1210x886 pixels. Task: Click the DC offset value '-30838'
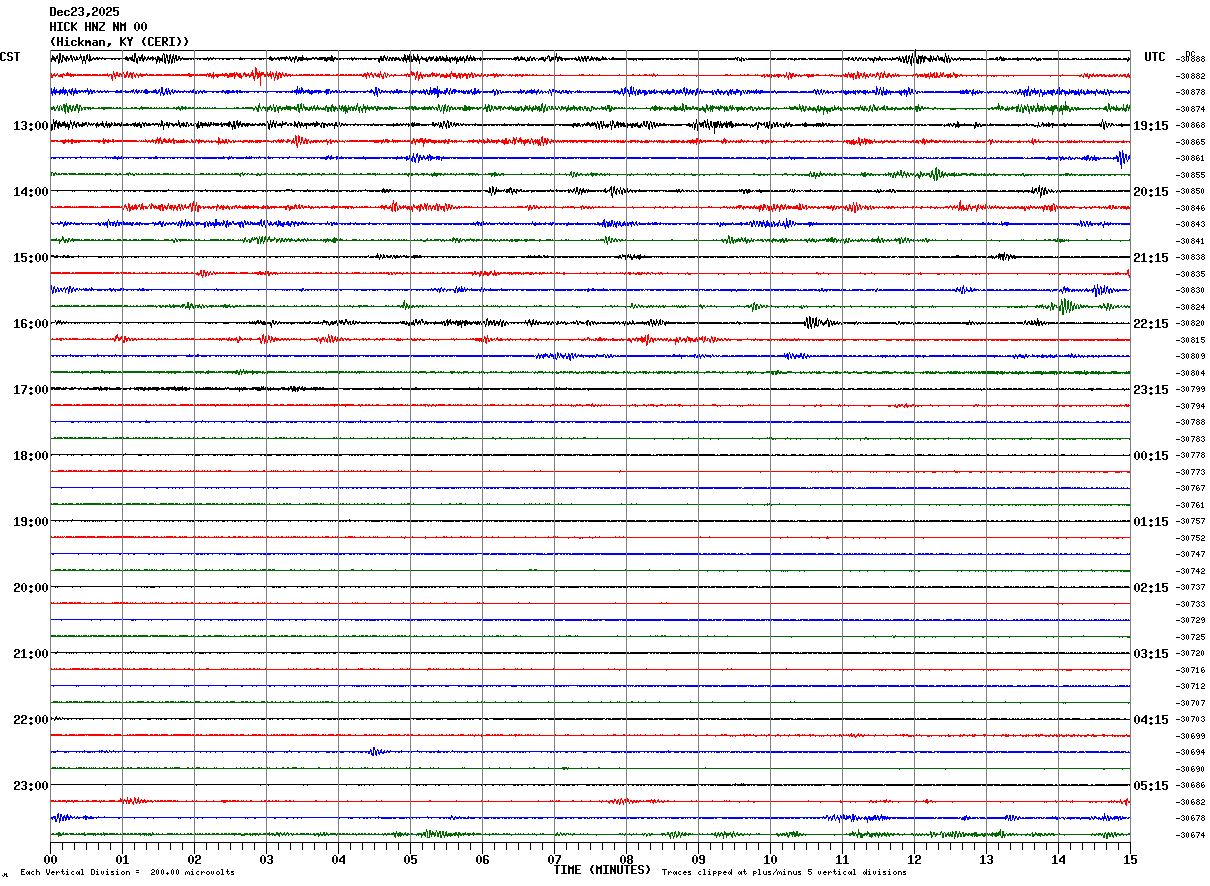(1191, 258)
